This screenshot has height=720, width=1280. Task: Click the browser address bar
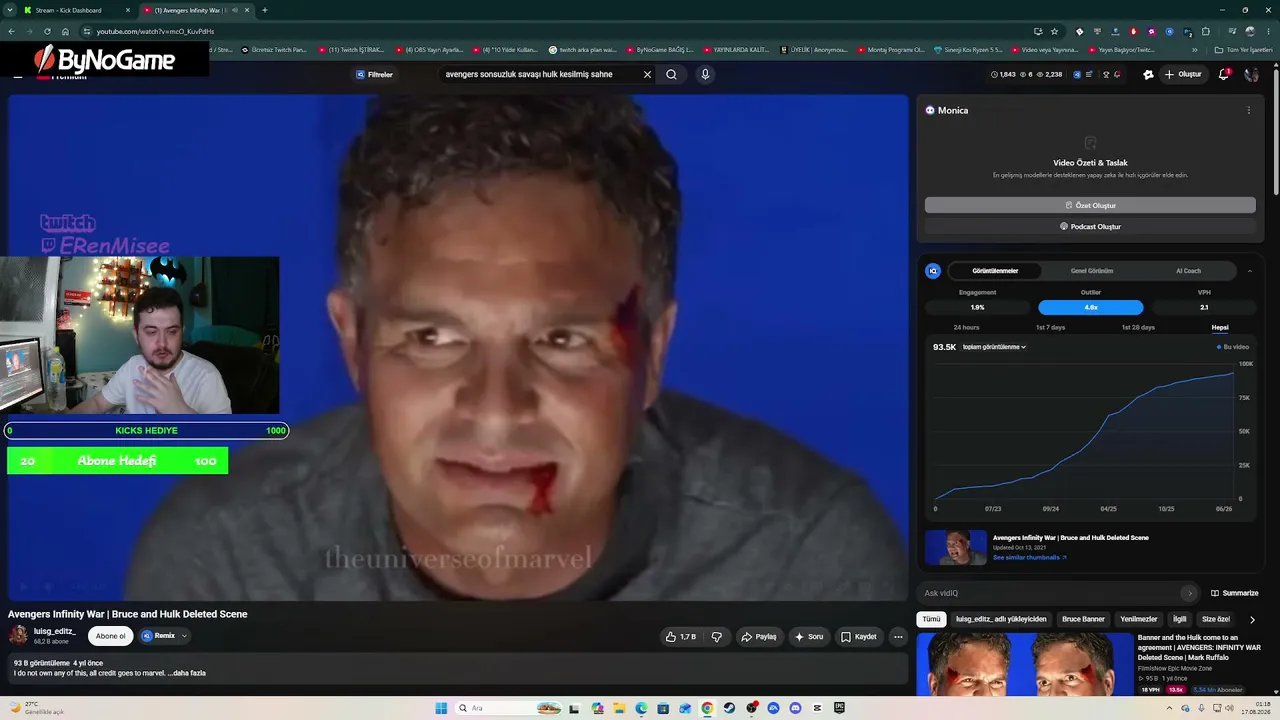[x=560, y=31]
